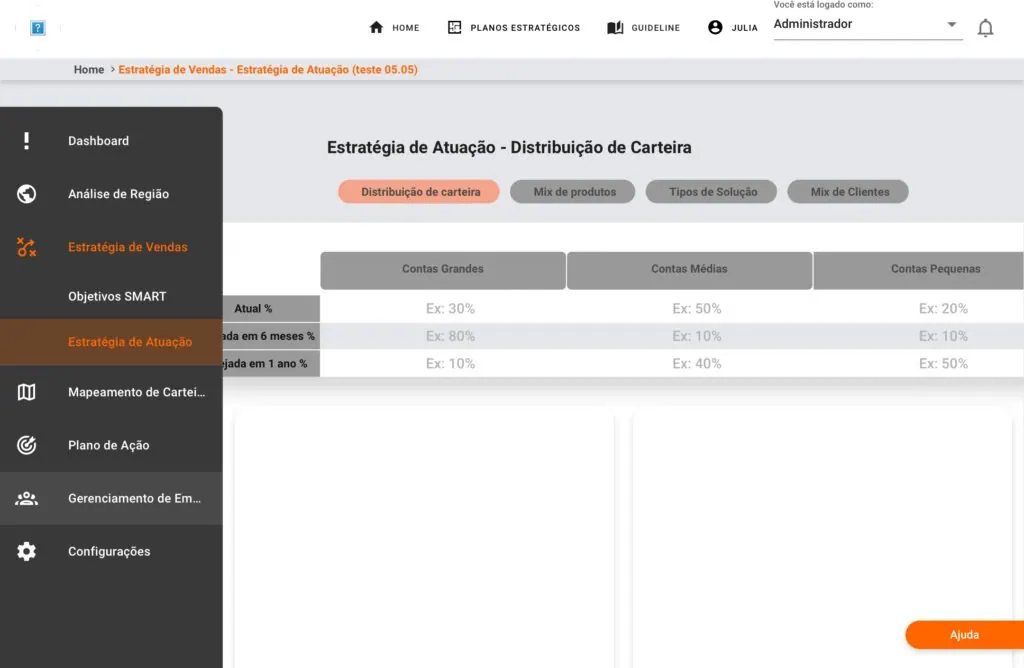Click the Atual % row label
Viewport: 1024px width, 668px height.
tap(271, 308)
